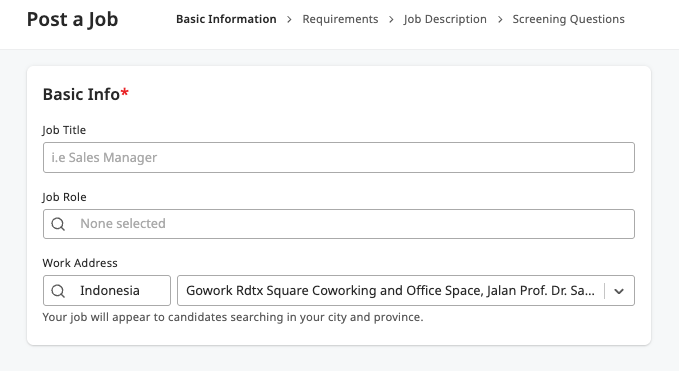Open the Screening Questions step

(x=569, y=19)
